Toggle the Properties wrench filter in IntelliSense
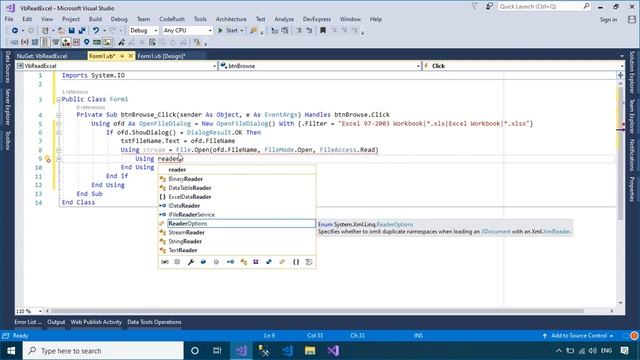This screenshot has width=640, height=360. (191, 262)
